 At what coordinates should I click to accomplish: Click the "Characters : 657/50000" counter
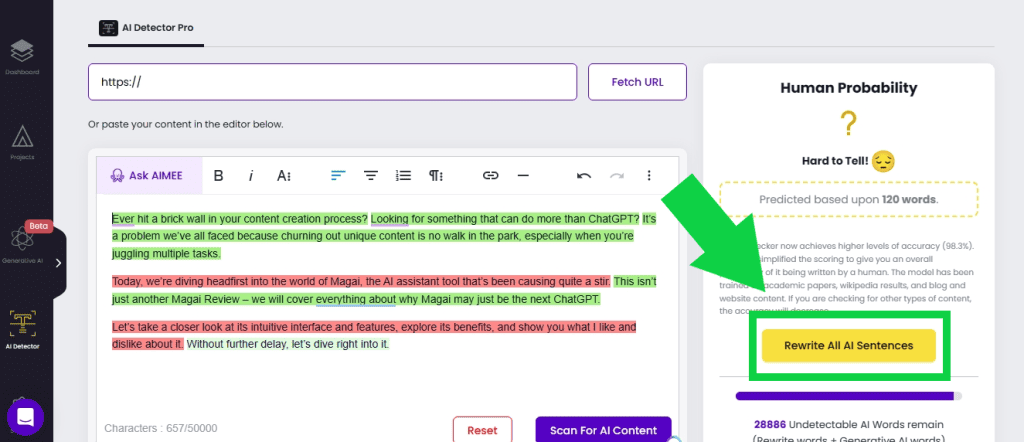(x=161, y=428)
